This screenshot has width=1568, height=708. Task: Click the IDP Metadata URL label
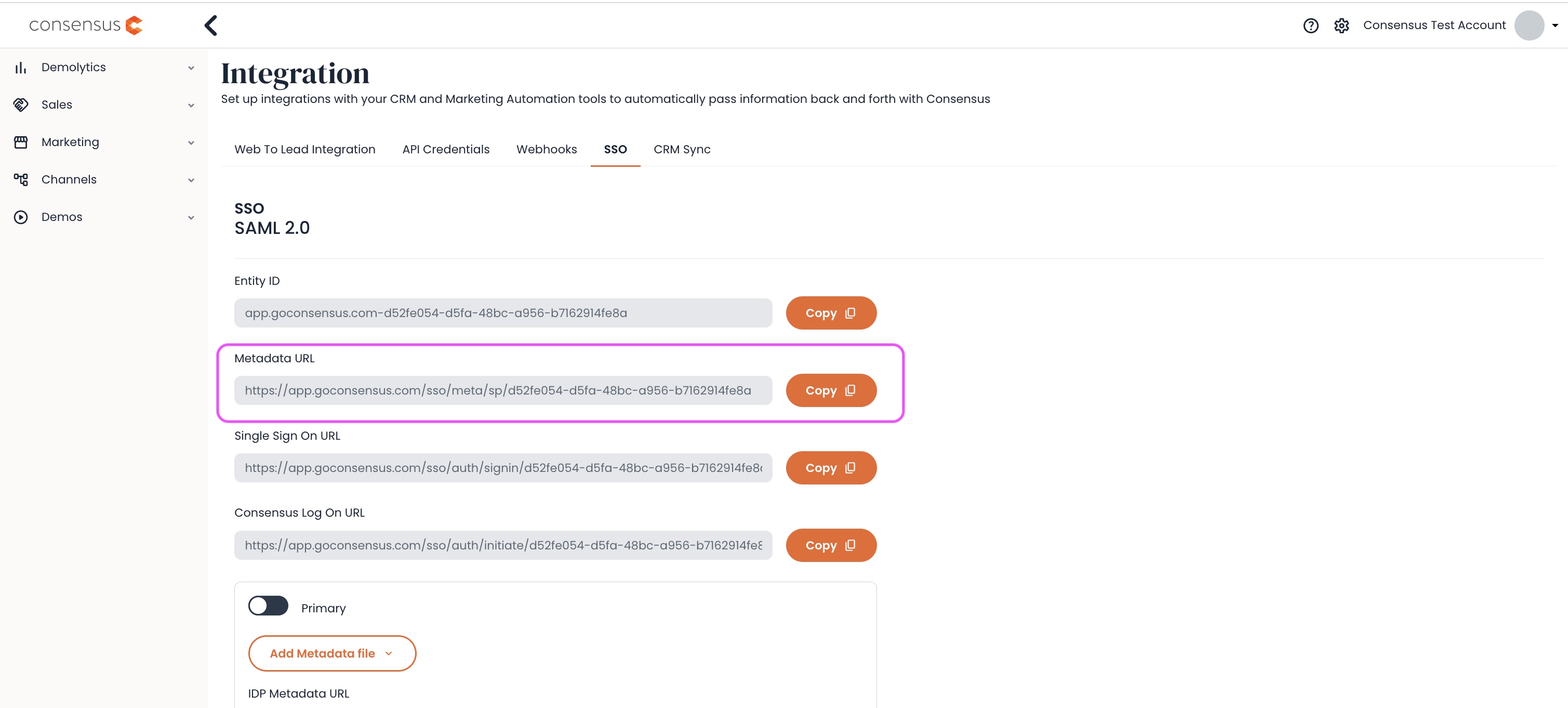(298, 693)
